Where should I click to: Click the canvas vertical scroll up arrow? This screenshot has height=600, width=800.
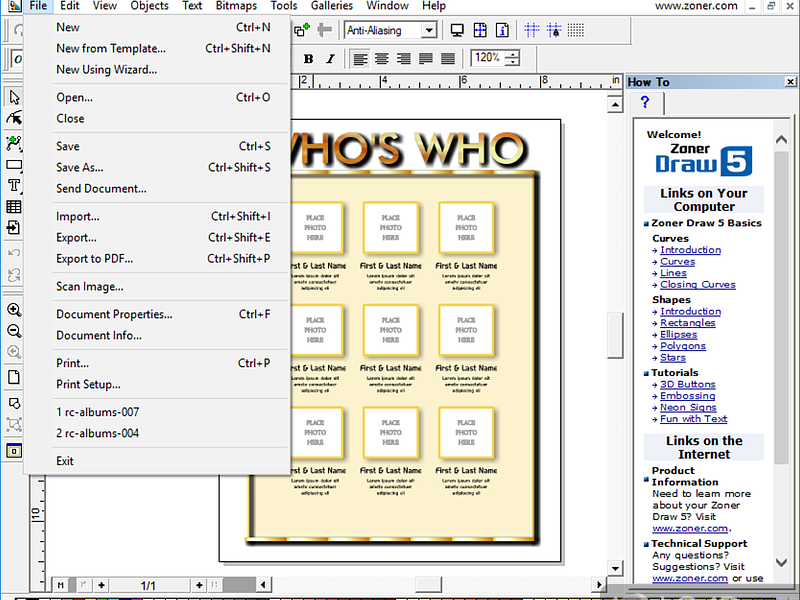[615, 105]
